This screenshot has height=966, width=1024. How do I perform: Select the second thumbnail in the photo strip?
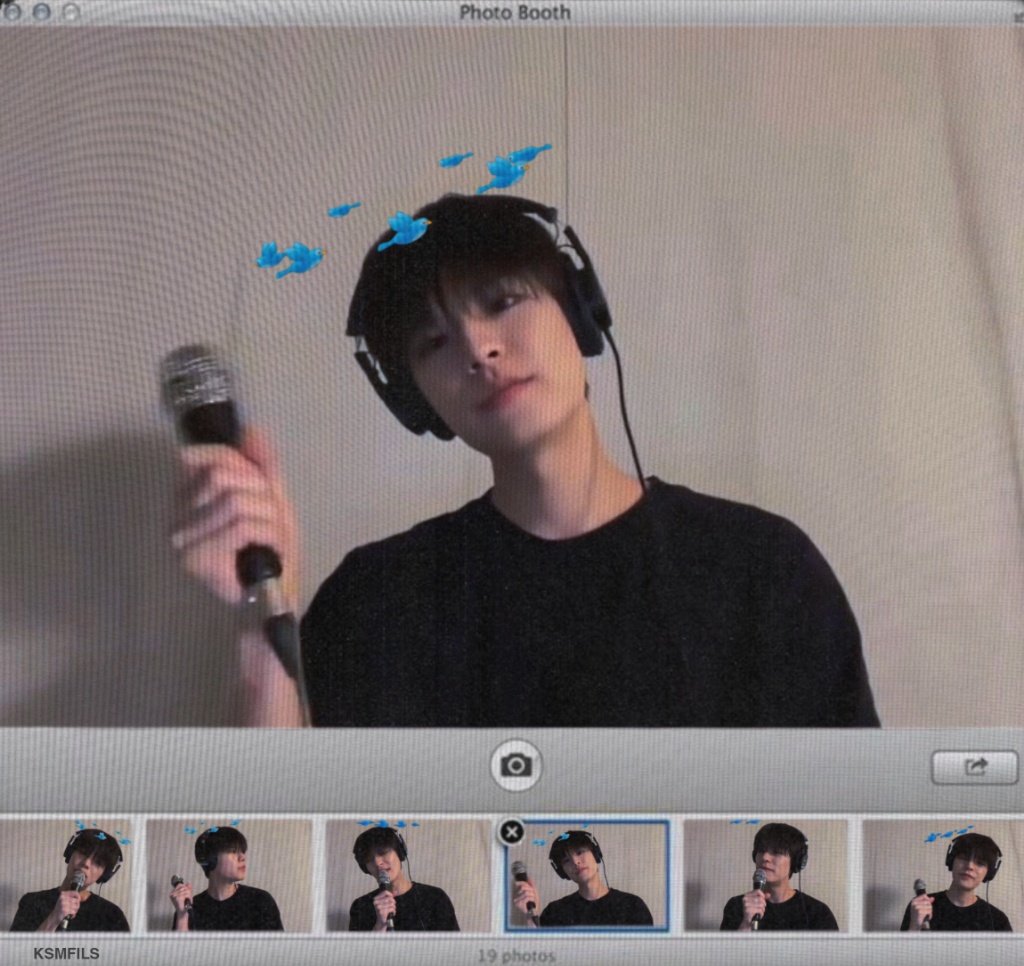pyautogui.click(x=229, y=876)
